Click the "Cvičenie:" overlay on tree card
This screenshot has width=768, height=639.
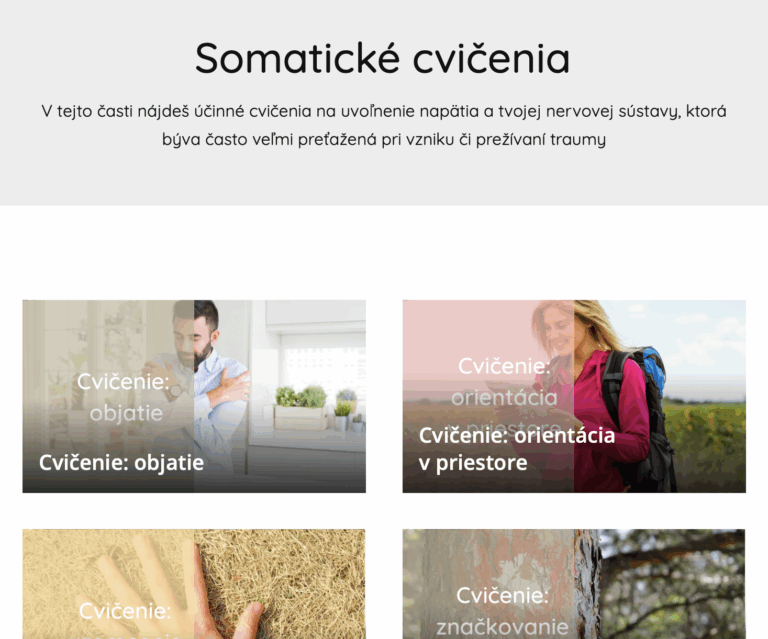coord(502,595)
